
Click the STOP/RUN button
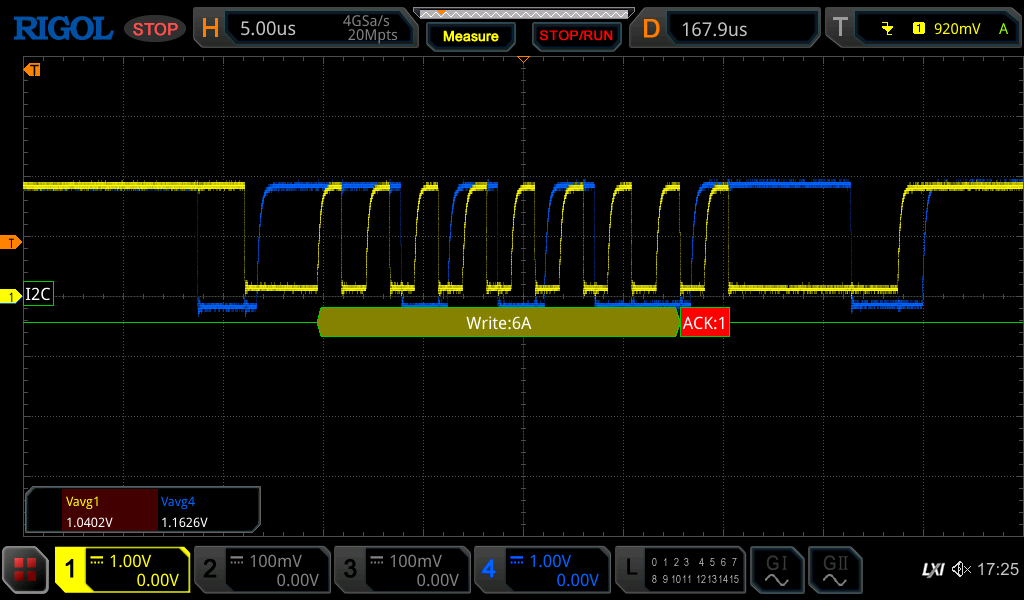(x=576, y=36)
